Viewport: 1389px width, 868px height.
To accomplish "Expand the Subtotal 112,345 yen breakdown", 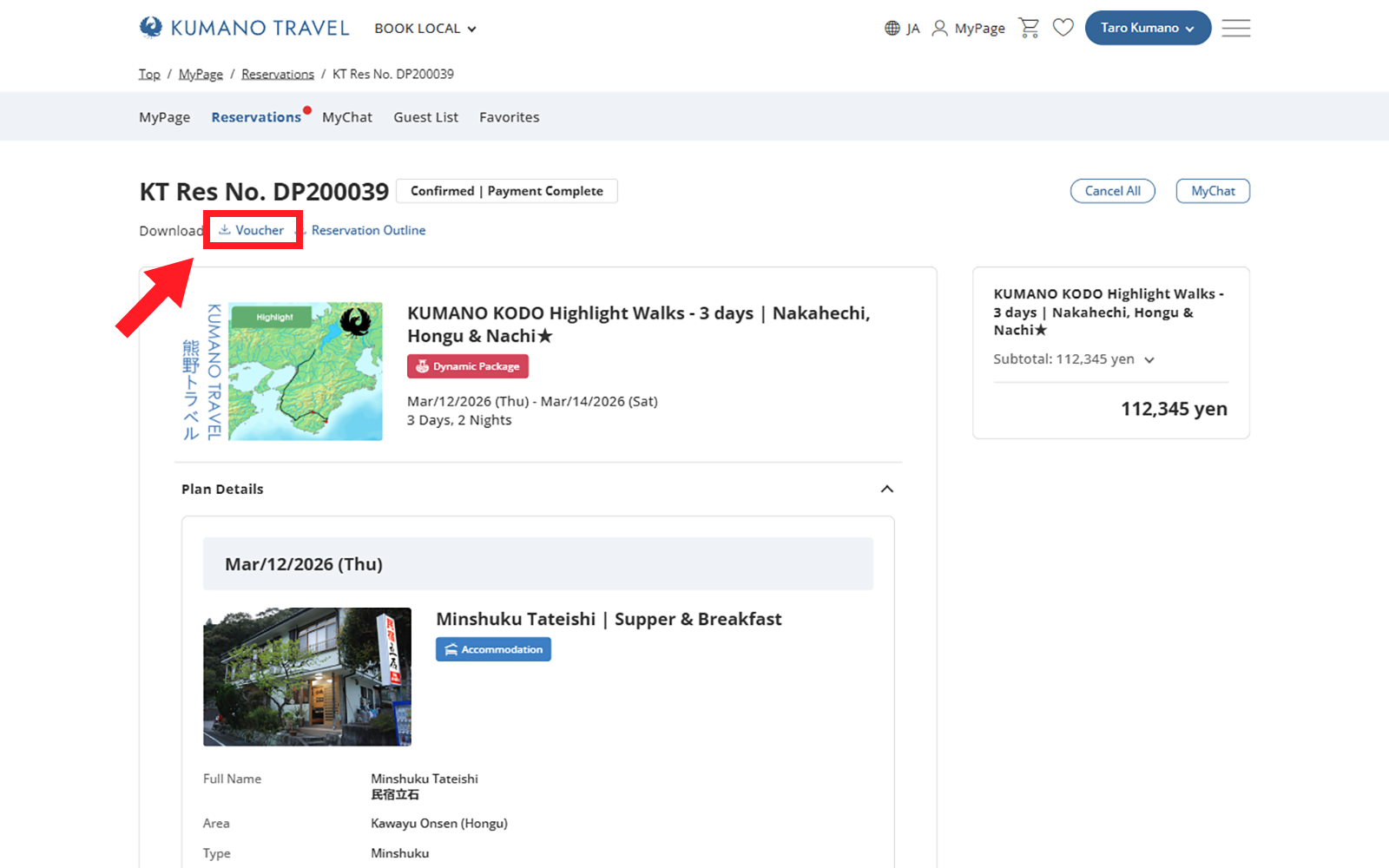I will click(1149, 359).
